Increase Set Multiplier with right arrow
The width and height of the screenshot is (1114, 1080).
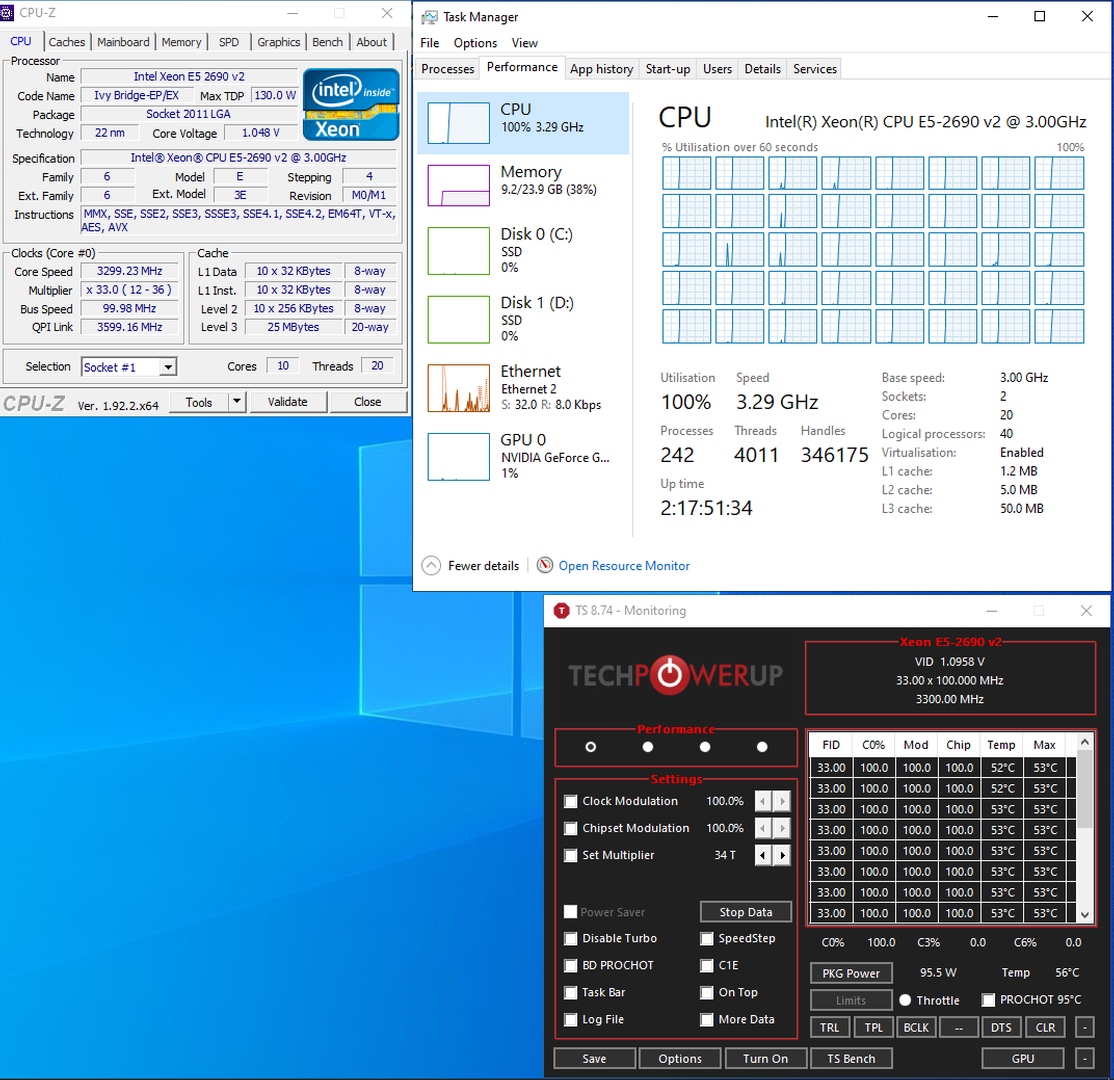tap(782, 855)
